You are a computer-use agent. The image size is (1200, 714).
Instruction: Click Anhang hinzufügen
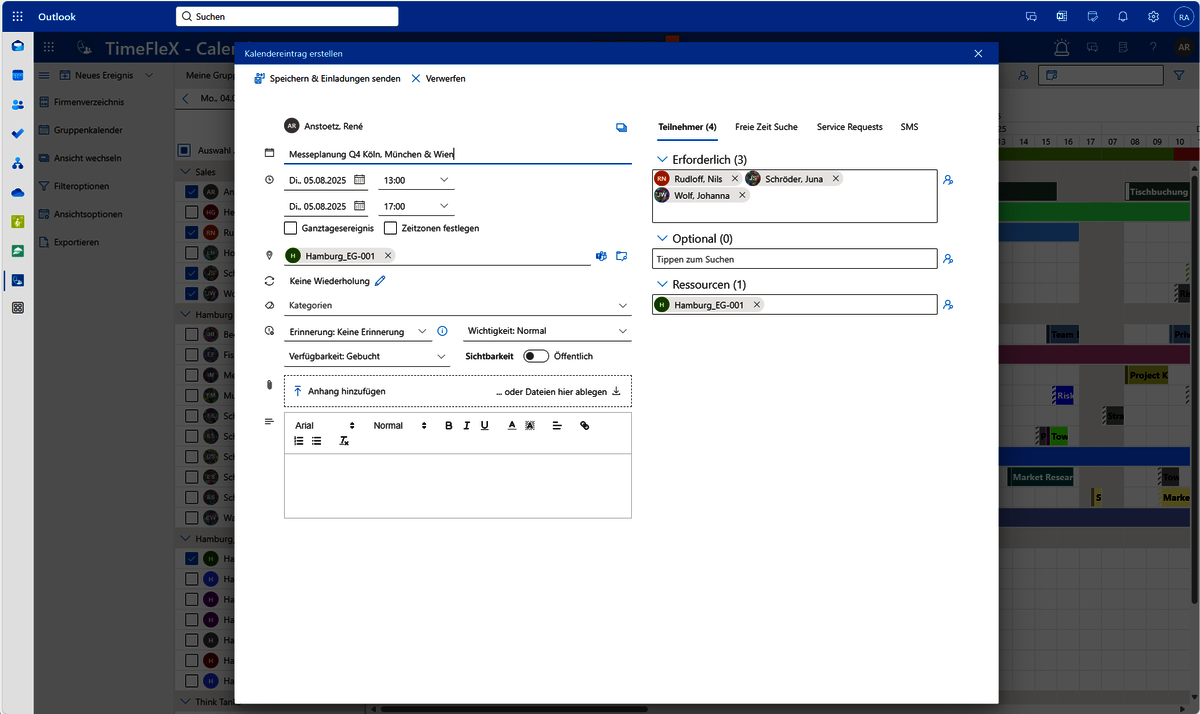pos(339,392)
